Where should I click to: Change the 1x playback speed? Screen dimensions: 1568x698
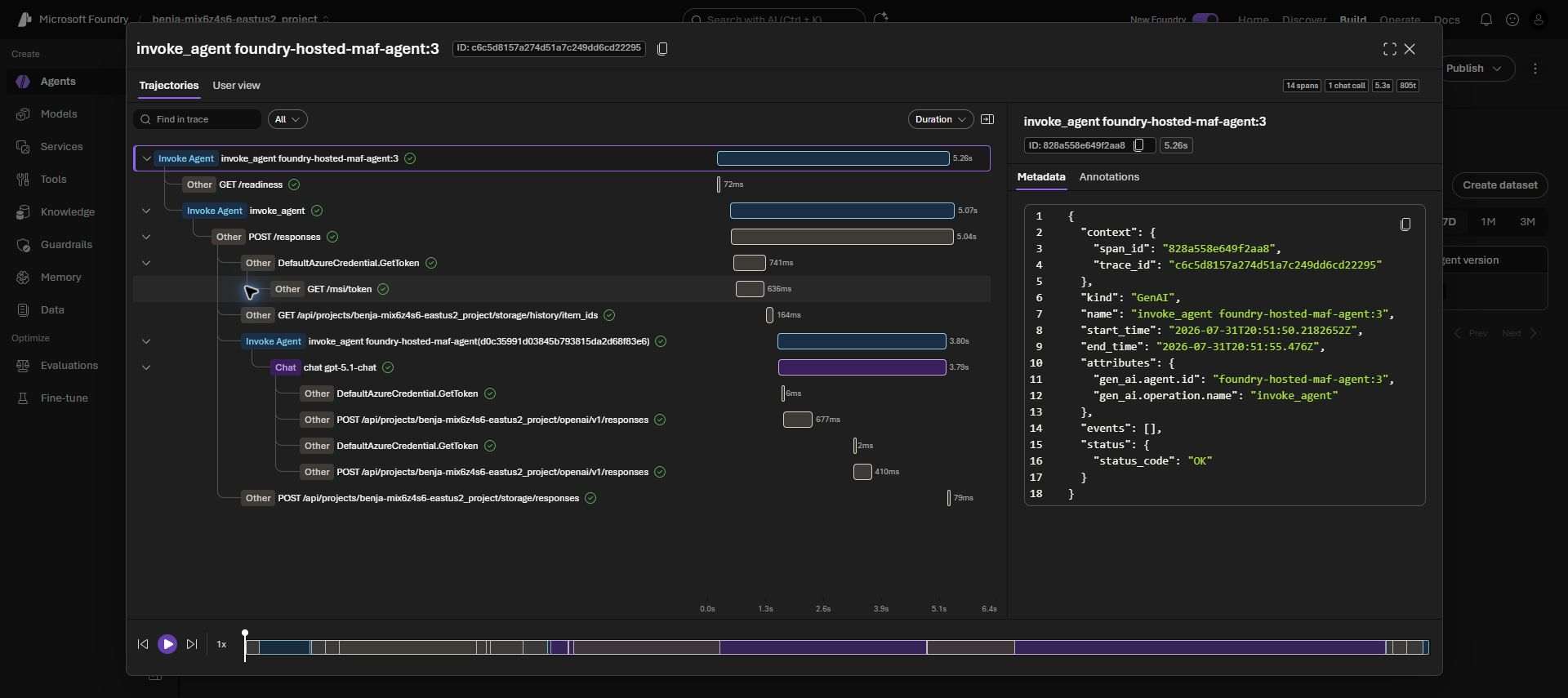click(221, 644)
